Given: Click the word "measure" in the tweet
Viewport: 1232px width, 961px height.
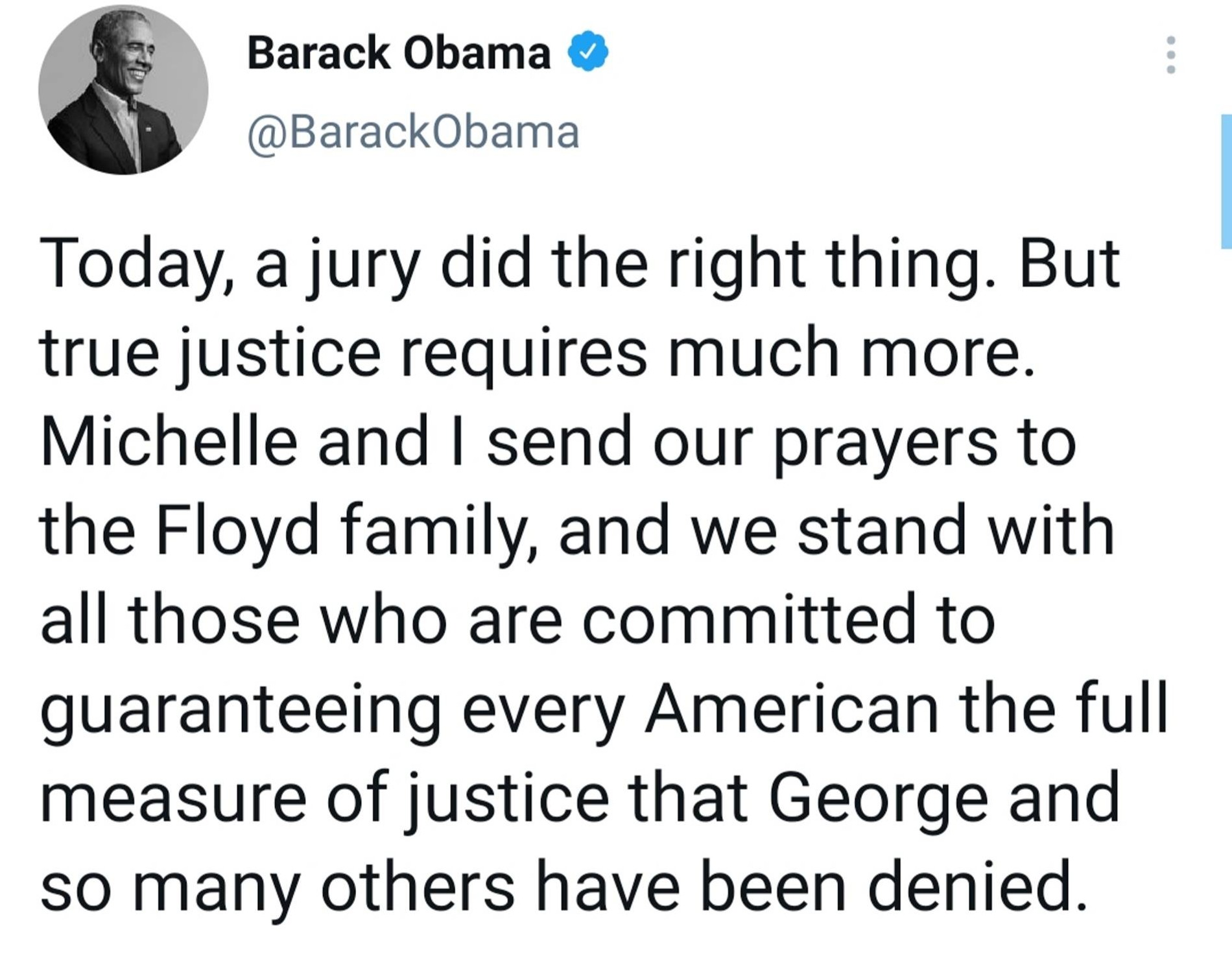Looking at the screenshot, I should (x=172, y=798).
